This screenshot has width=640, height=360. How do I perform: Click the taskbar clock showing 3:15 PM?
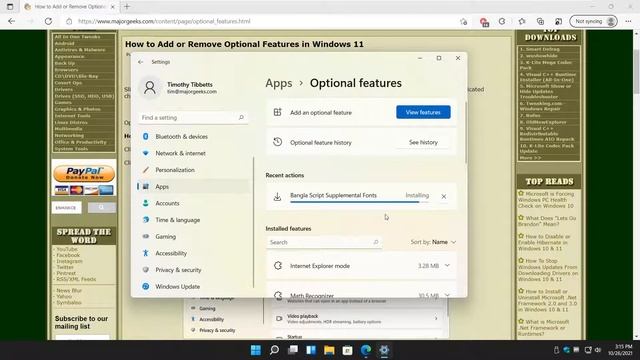pyautogui.click(x=620, y=350)
